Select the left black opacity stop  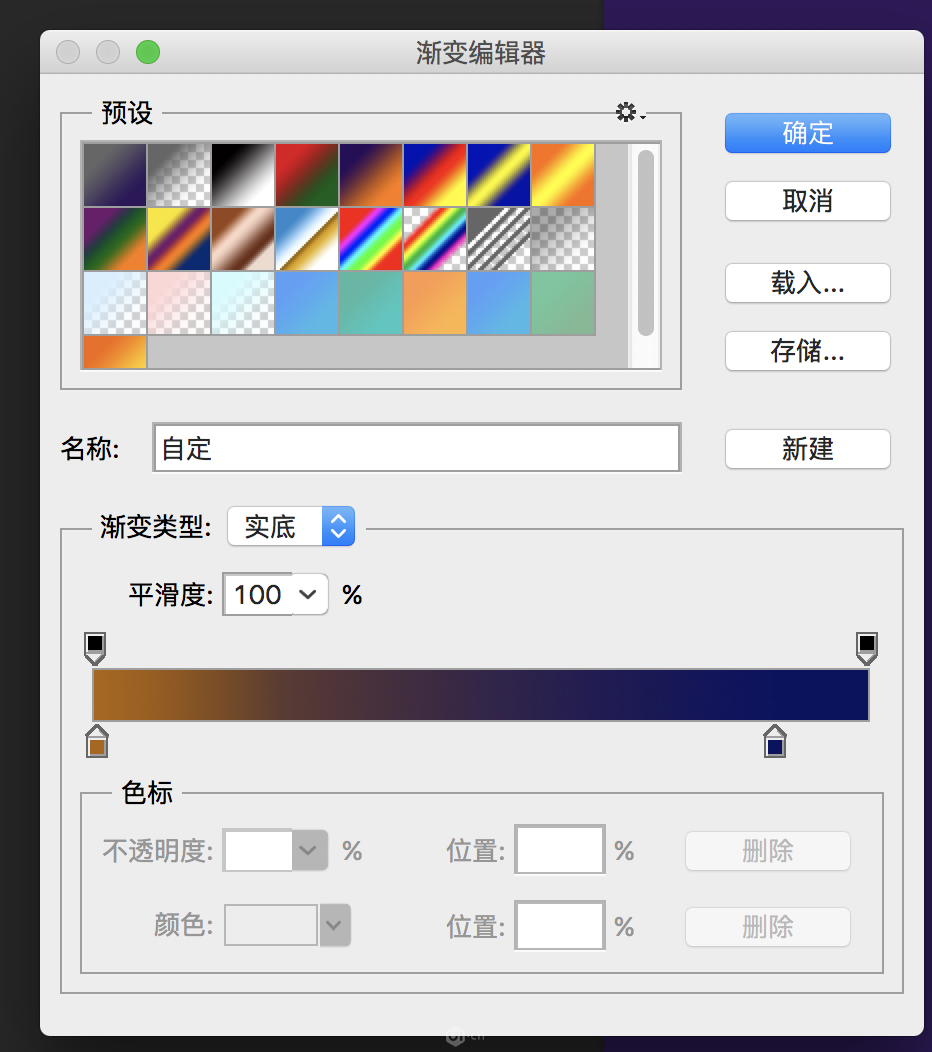(x=95, y=648)
